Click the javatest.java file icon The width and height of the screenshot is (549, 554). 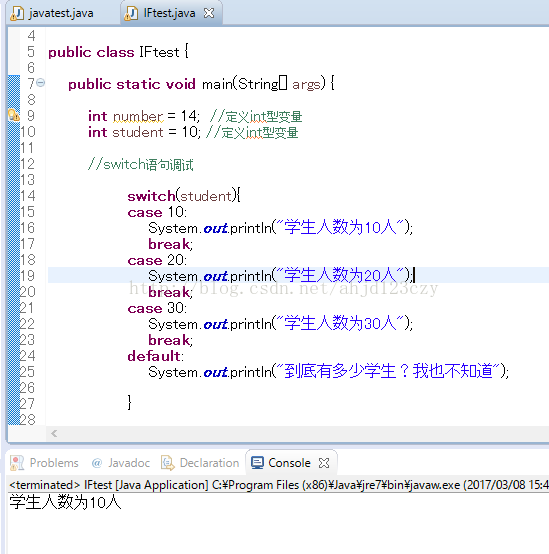coord(17,14)
